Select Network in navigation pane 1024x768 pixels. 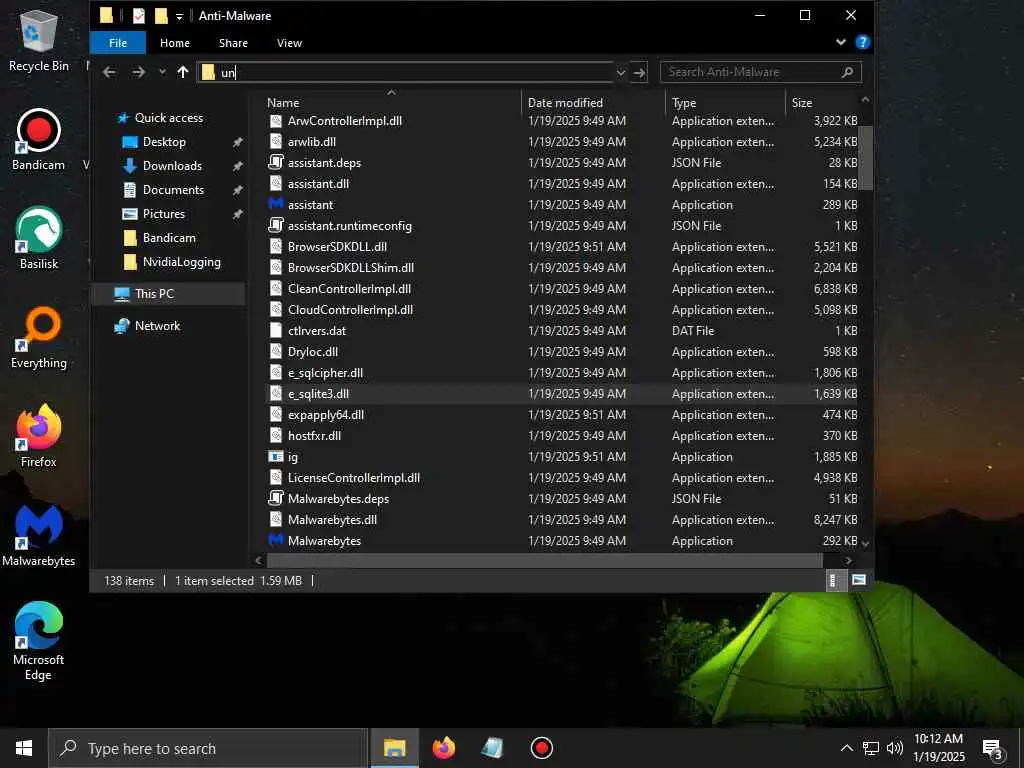tap(157, 326)
